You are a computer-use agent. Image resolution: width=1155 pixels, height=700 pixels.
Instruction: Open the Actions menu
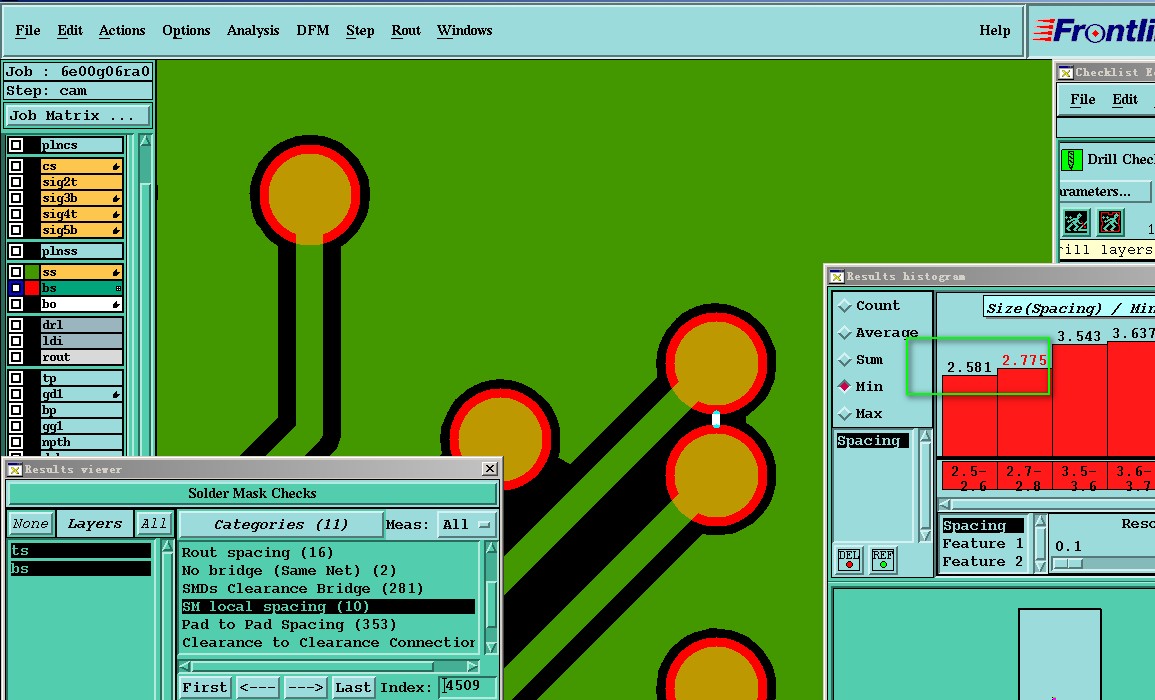tap(122, 30)
